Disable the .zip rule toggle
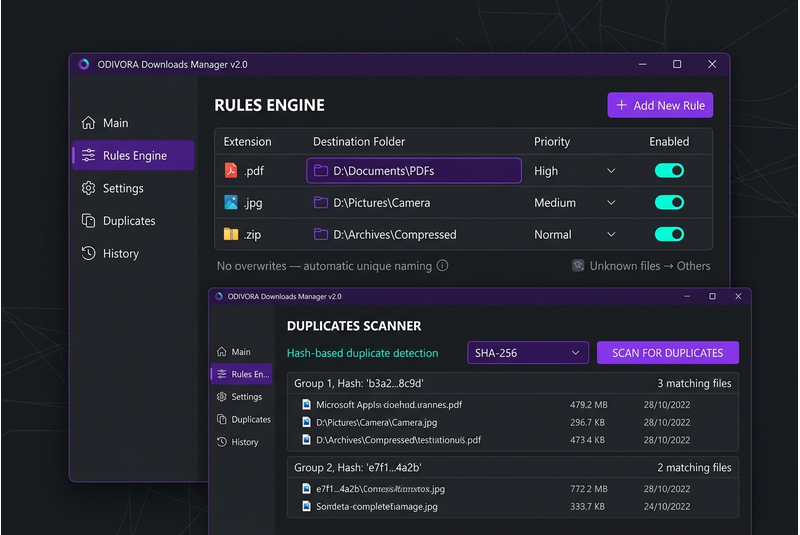The height and width of the screenshot is (535, 800). pyautogui.click(x=669, y=234)
